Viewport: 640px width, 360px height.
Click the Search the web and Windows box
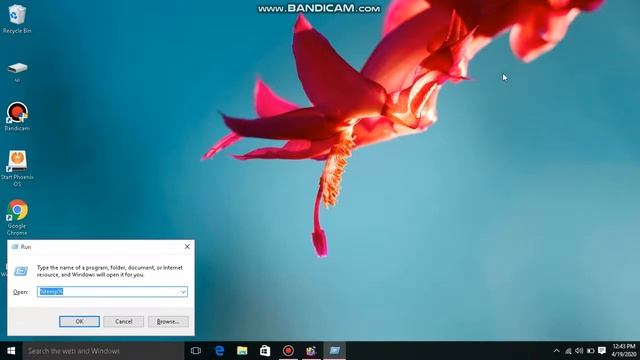coord(103,351)
